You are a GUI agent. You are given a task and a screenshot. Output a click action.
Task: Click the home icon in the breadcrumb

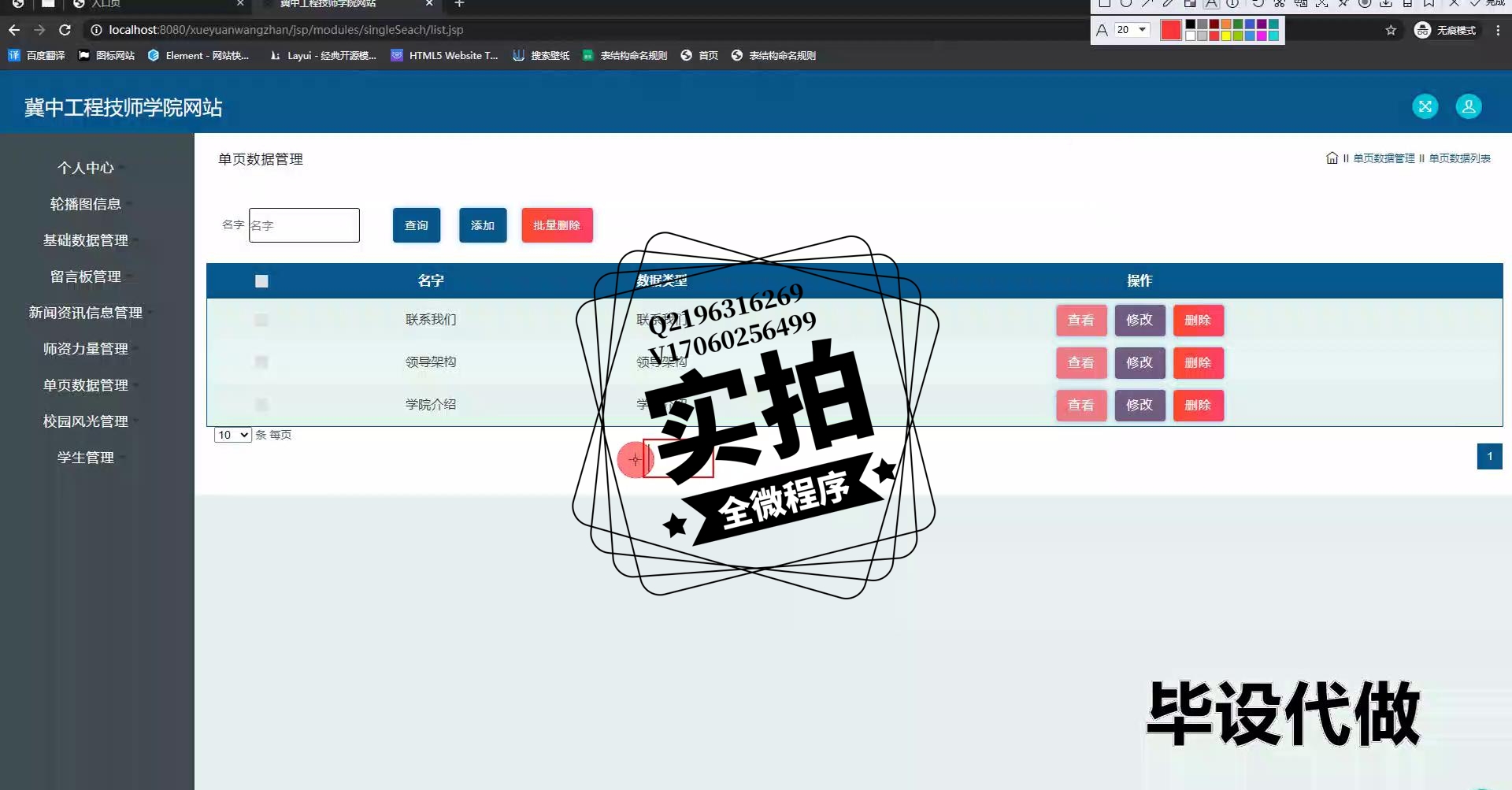1332,158
